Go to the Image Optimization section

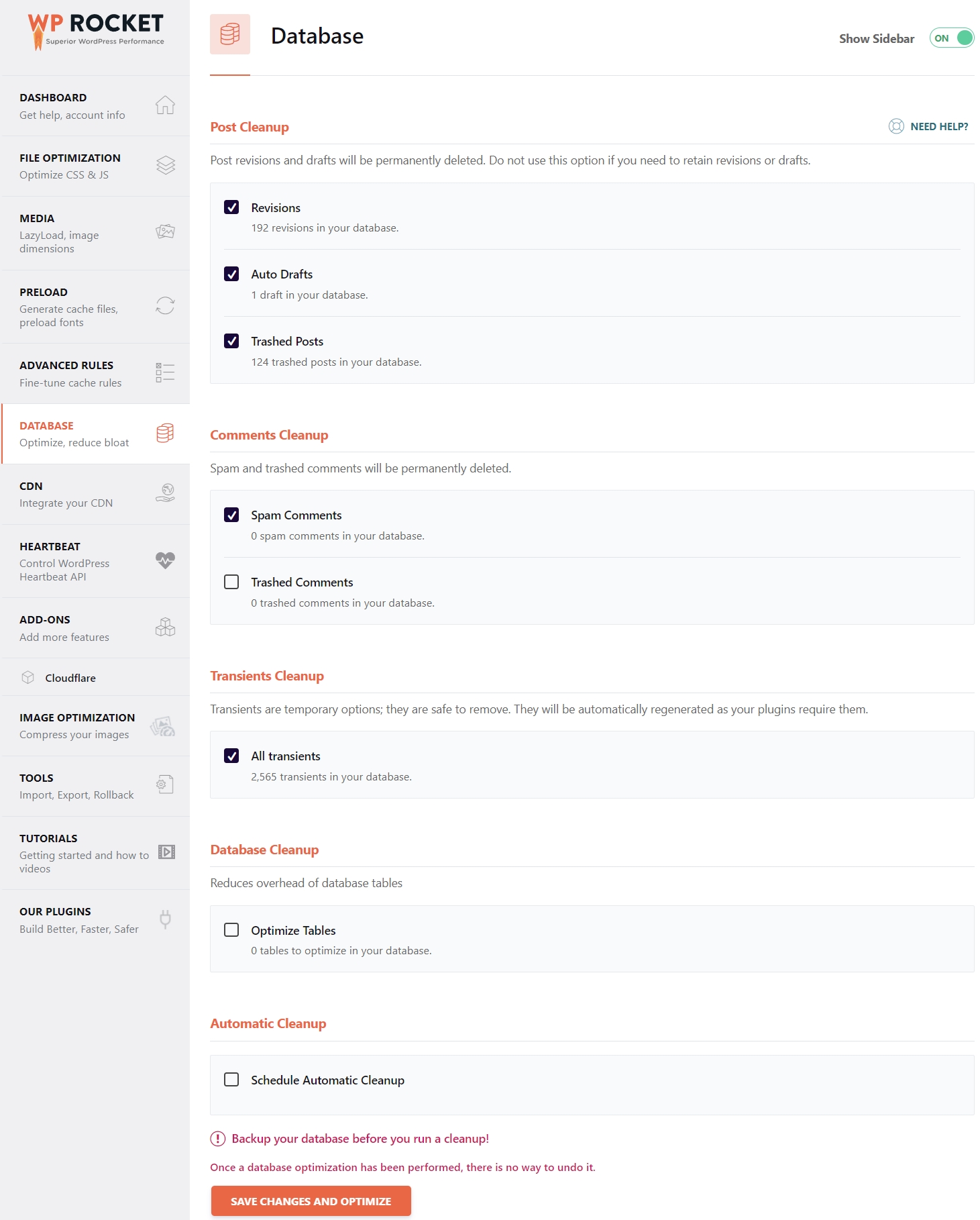pos(95,726)
